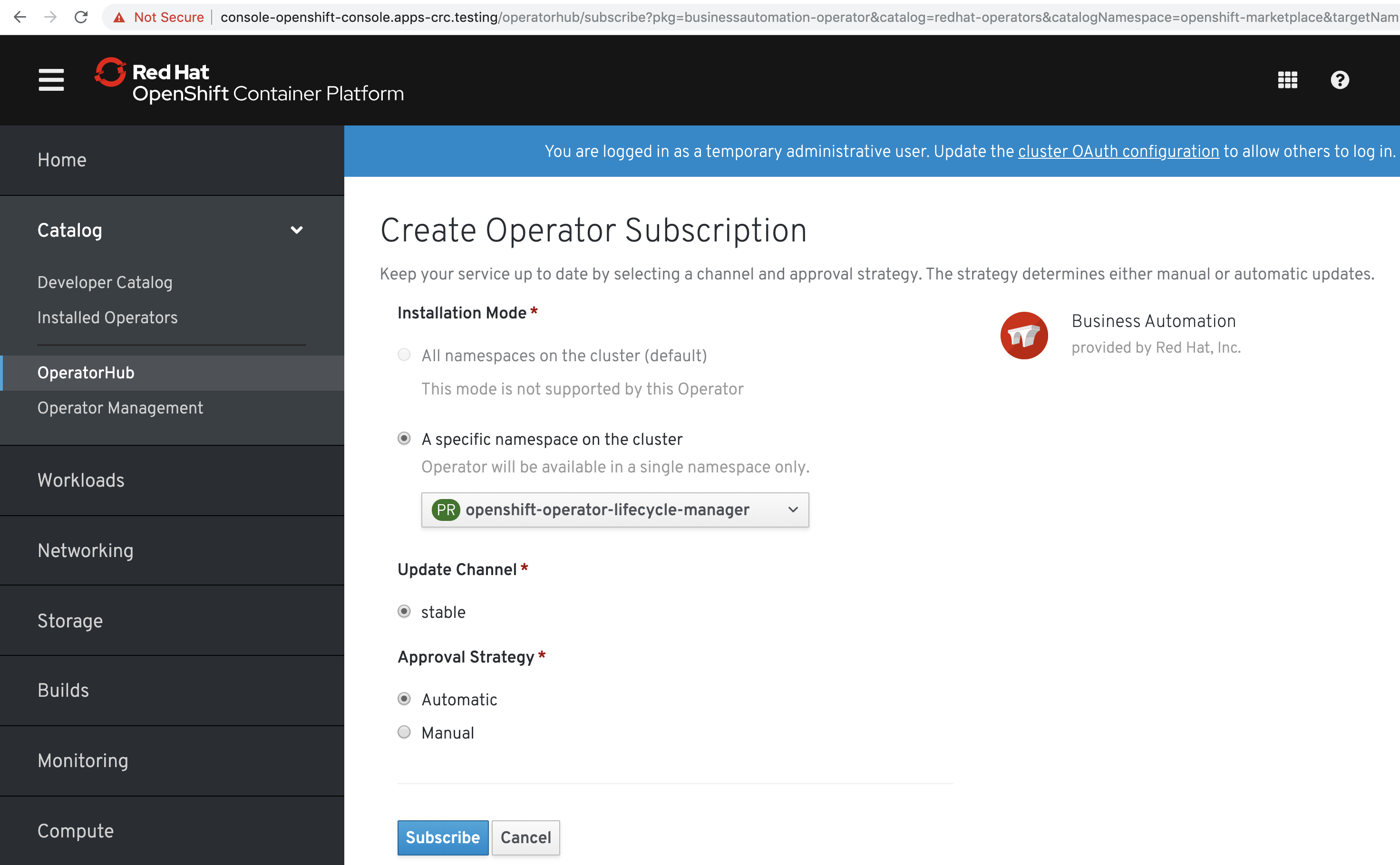The height and width of the screenshot is (865, 1400).
Task: Choose A specific namespace on the cluster
Action: (x=404, y=439)
